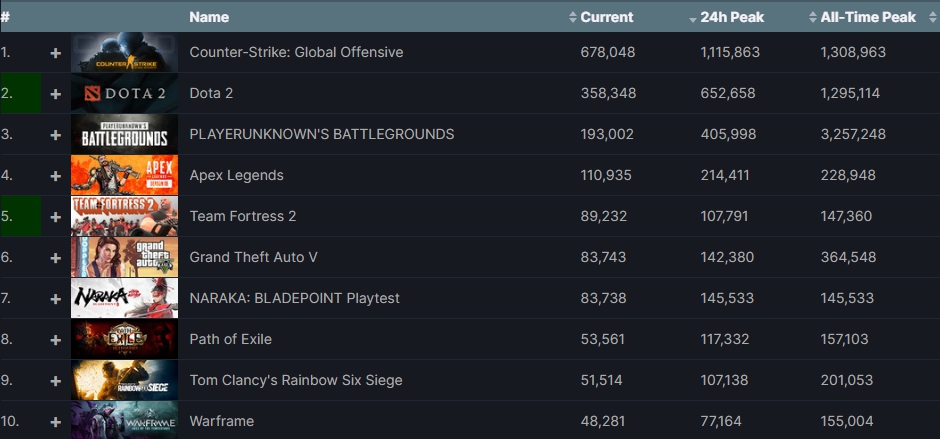Click the # rank column header
The height and width of the screenshot is (439, 940).
pos(6,17)
